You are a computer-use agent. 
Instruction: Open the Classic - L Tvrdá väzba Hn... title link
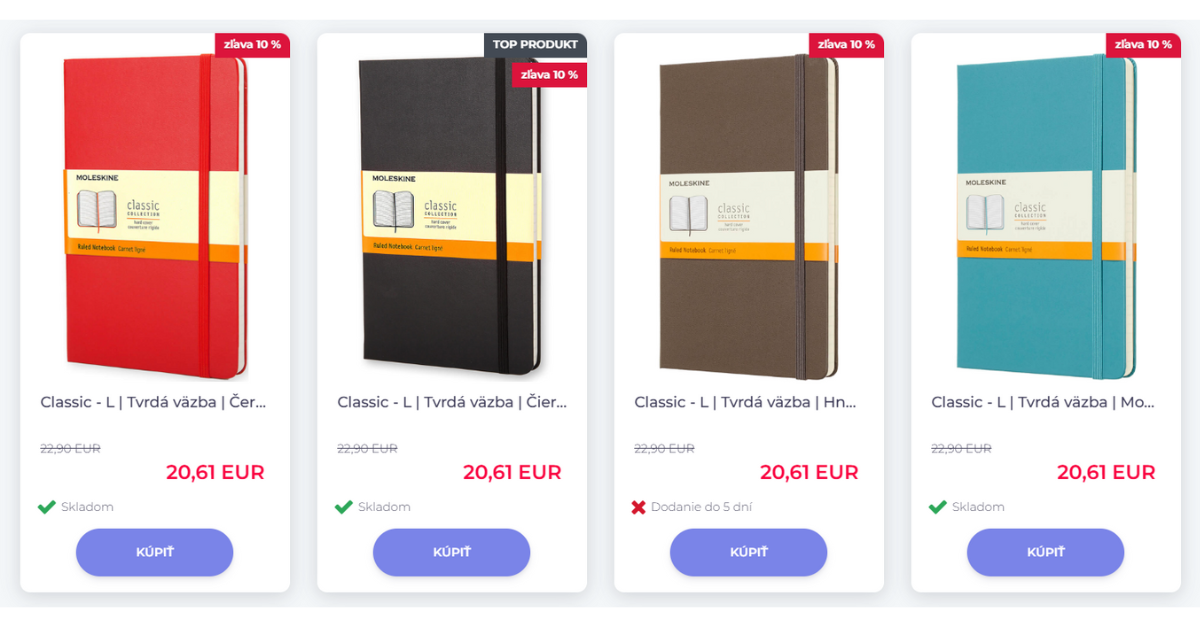pos(746,402)
